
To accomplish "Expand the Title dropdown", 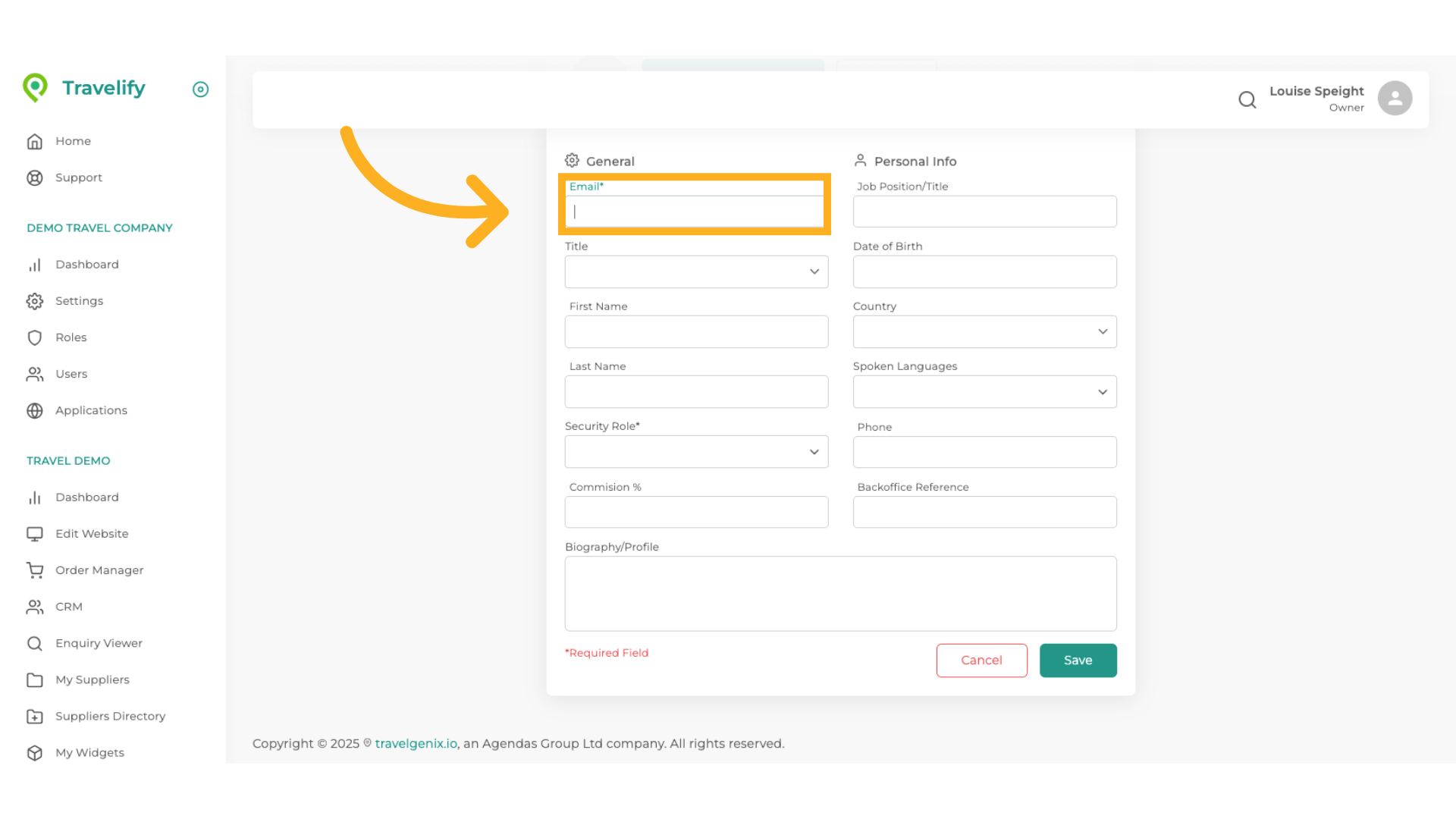I will tap(696, 271).
